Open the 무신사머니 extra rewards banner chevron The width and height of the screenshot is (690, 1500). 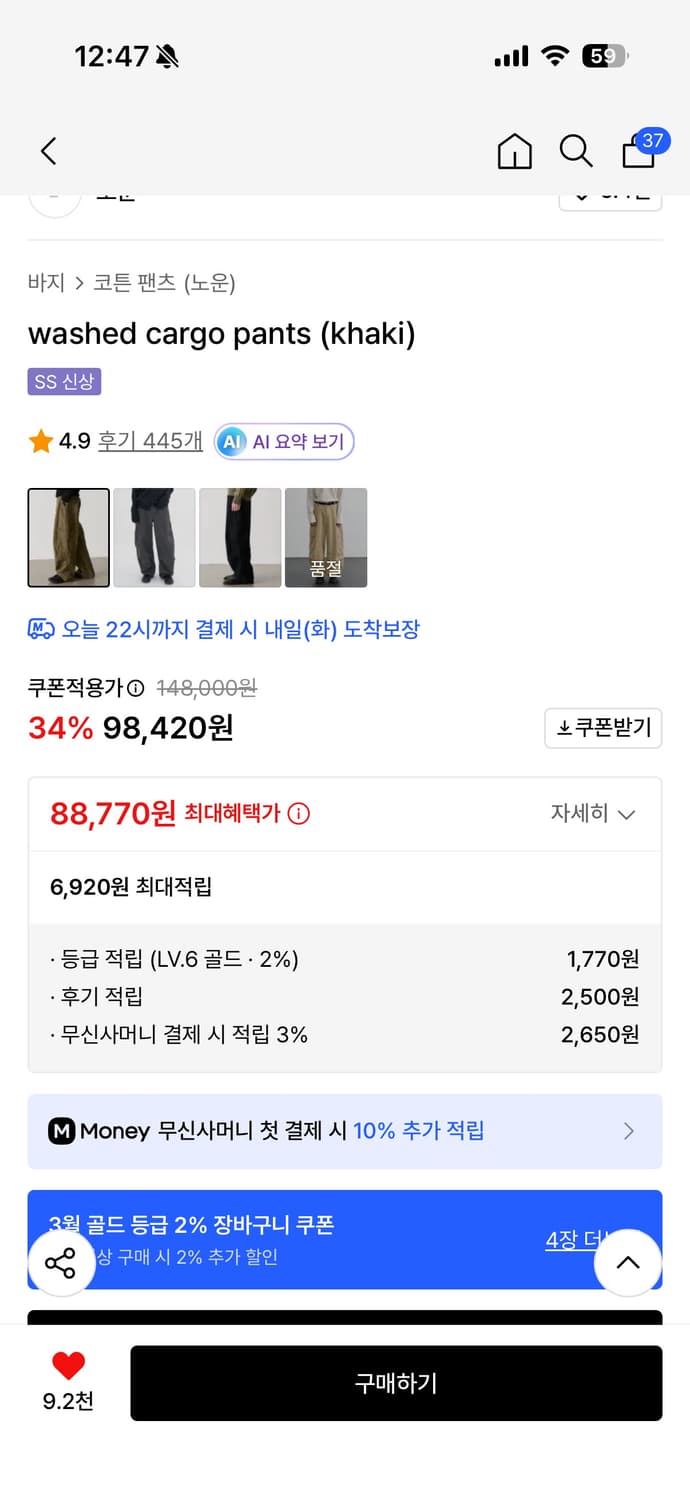[629, 1131]
